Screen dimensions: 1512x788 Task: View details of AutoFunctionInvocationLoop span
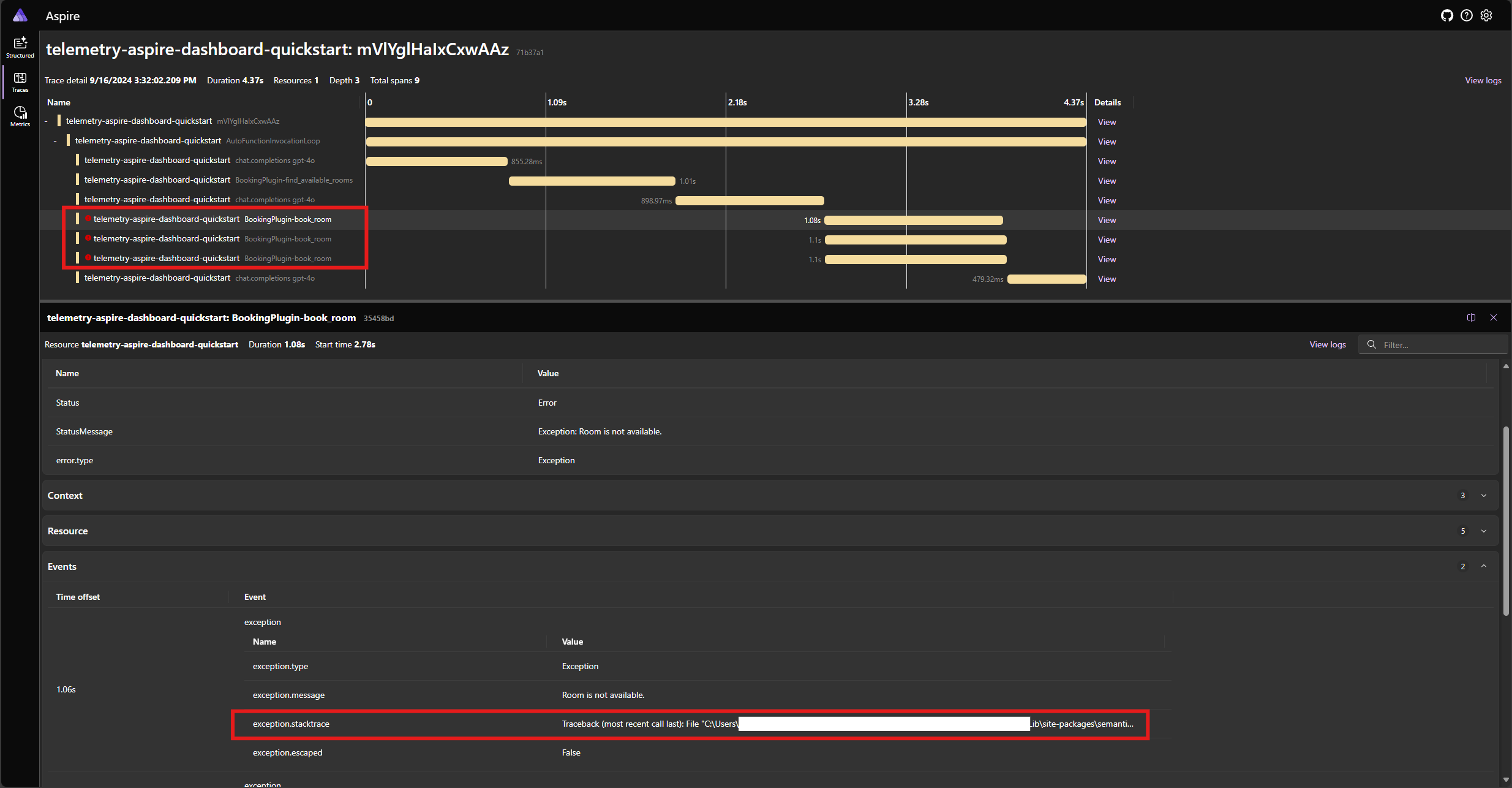(x=1107, y=142)
